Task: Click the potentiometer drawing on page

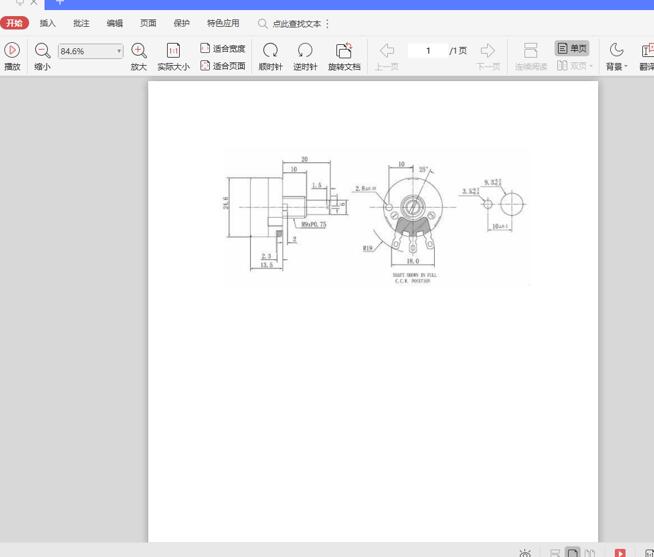Action: pyautogui.click(x=375, y=217)
